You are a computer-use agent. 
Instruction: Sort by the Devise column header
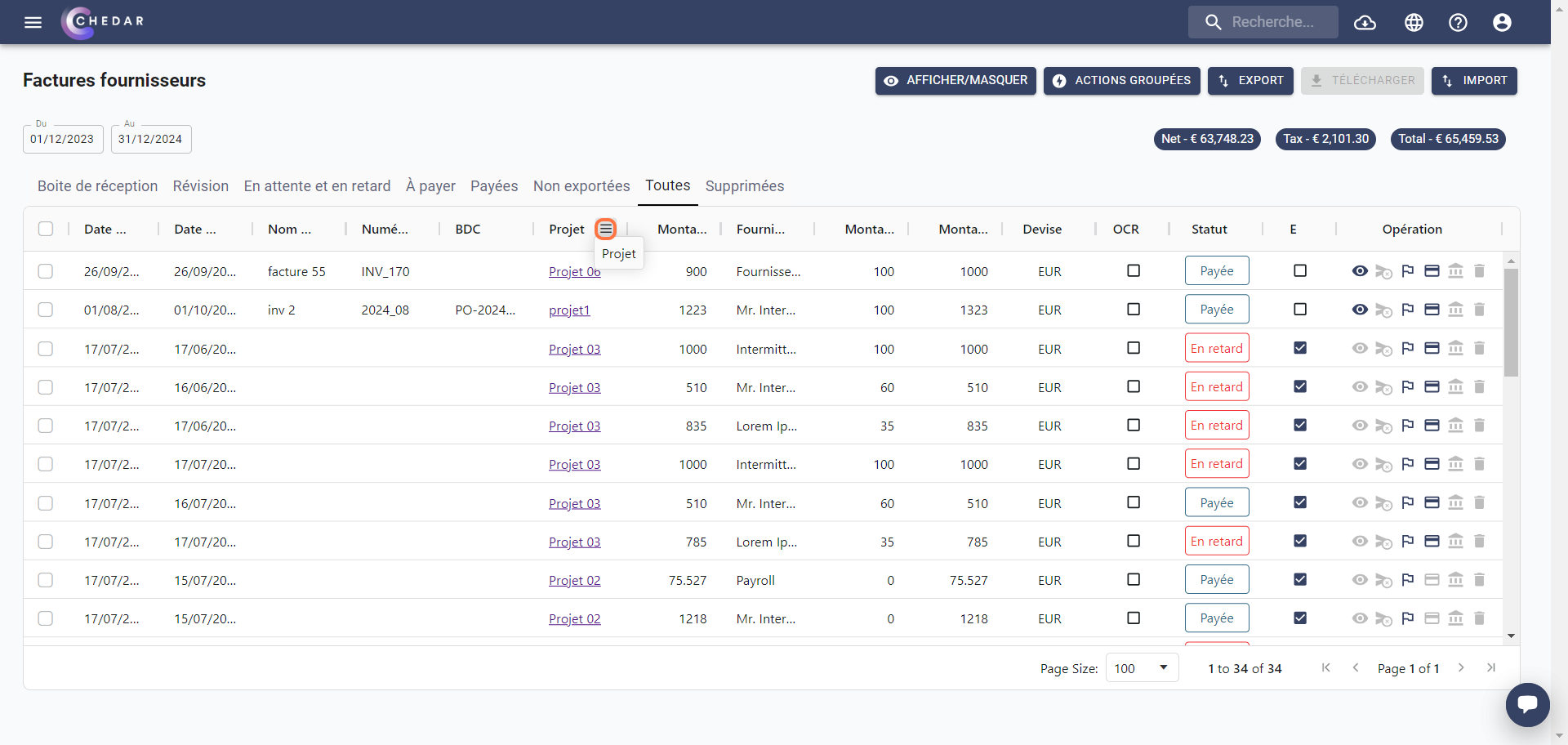pos(1042,229)
